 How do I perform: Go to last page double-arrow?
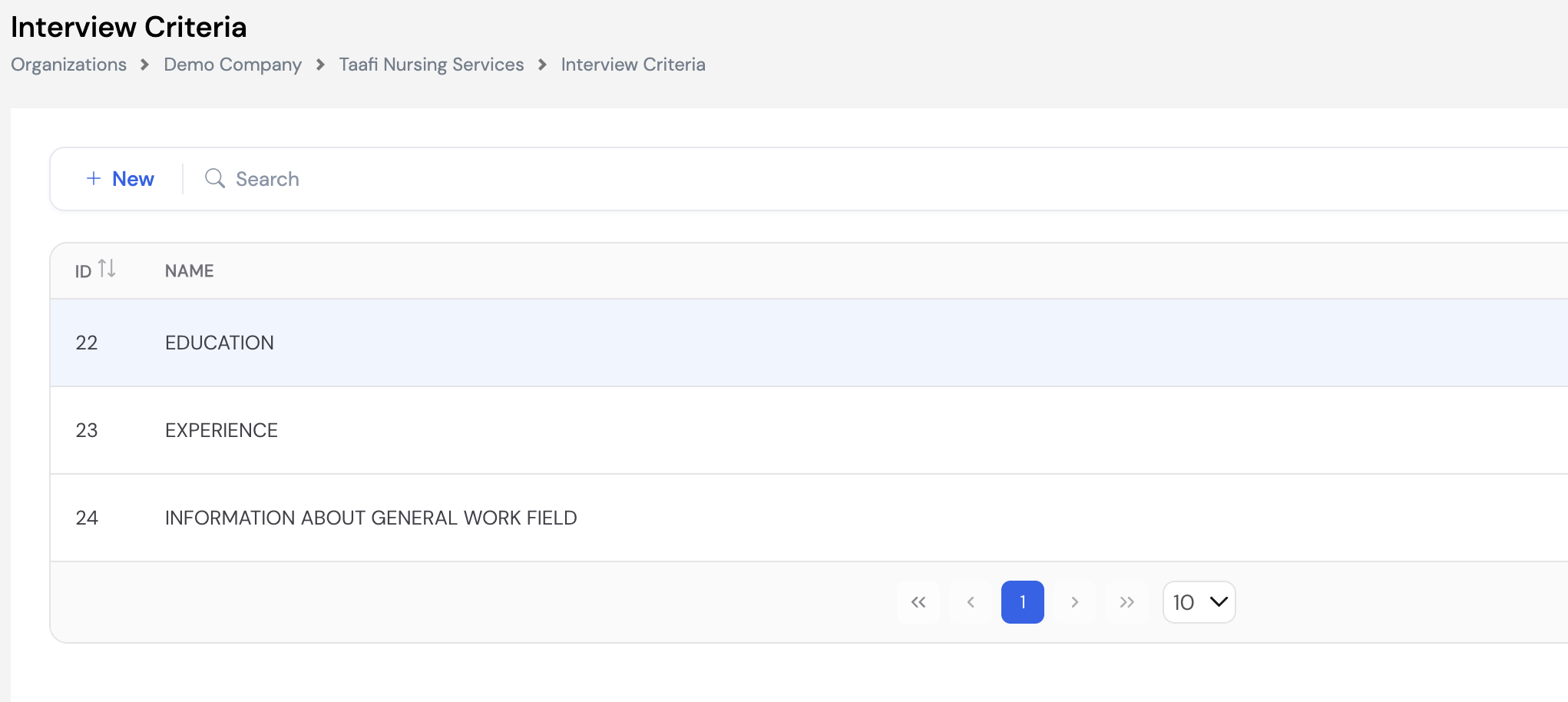[1127, 602]
